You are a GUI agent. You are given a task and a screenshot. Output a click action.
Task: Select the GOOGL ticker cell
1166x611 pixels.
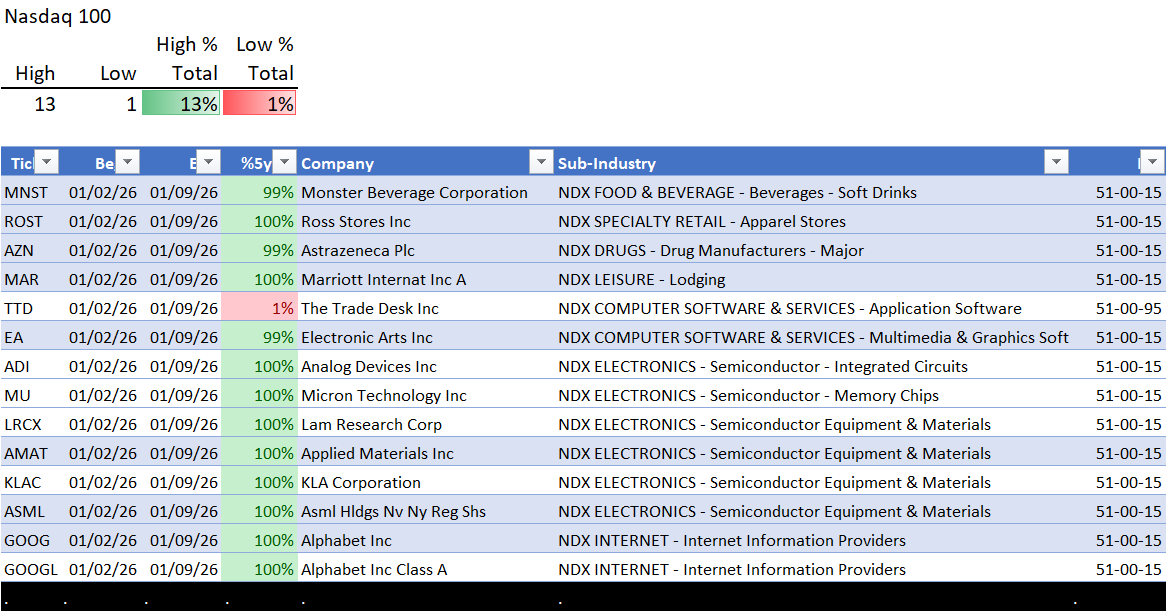(30, 569)
